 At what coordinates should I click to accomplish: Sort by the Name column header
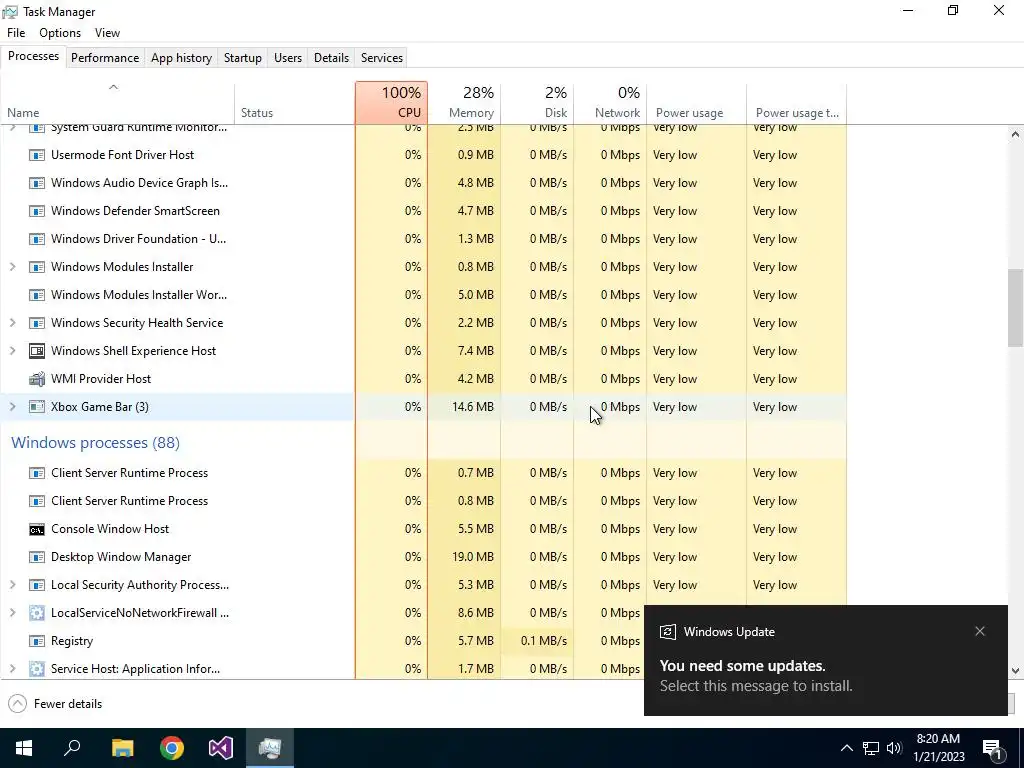pos(118,103)
